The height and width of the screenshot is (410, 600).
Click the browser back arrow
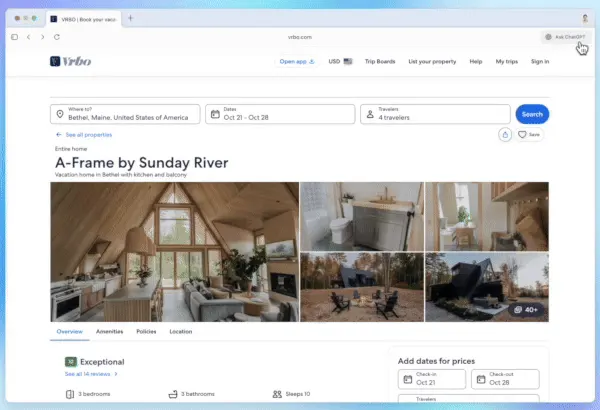(x=29, y=37)
